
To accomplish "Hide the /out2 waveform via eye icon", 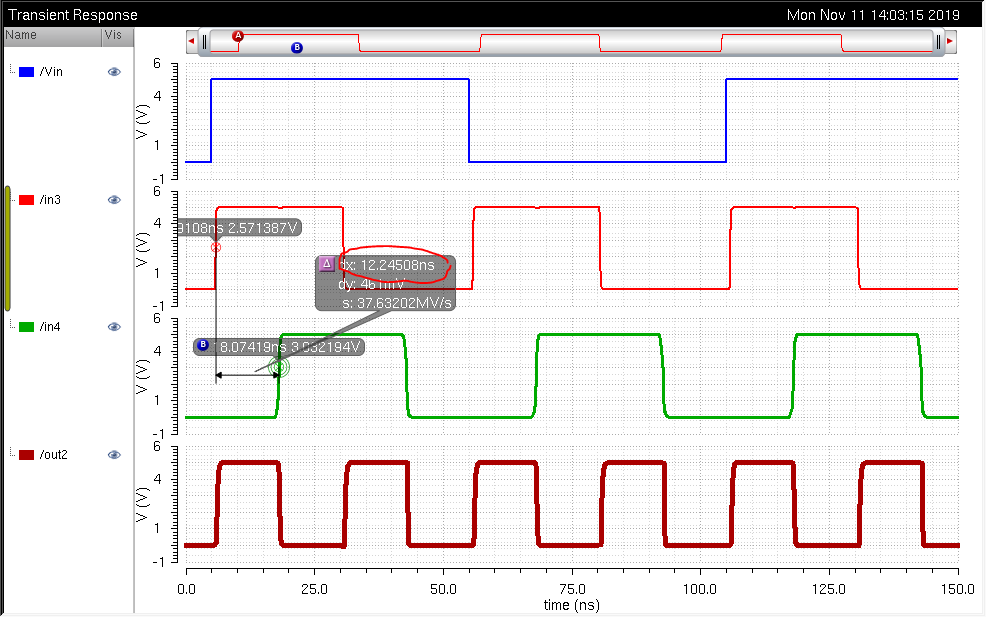I will pos(114,455).
